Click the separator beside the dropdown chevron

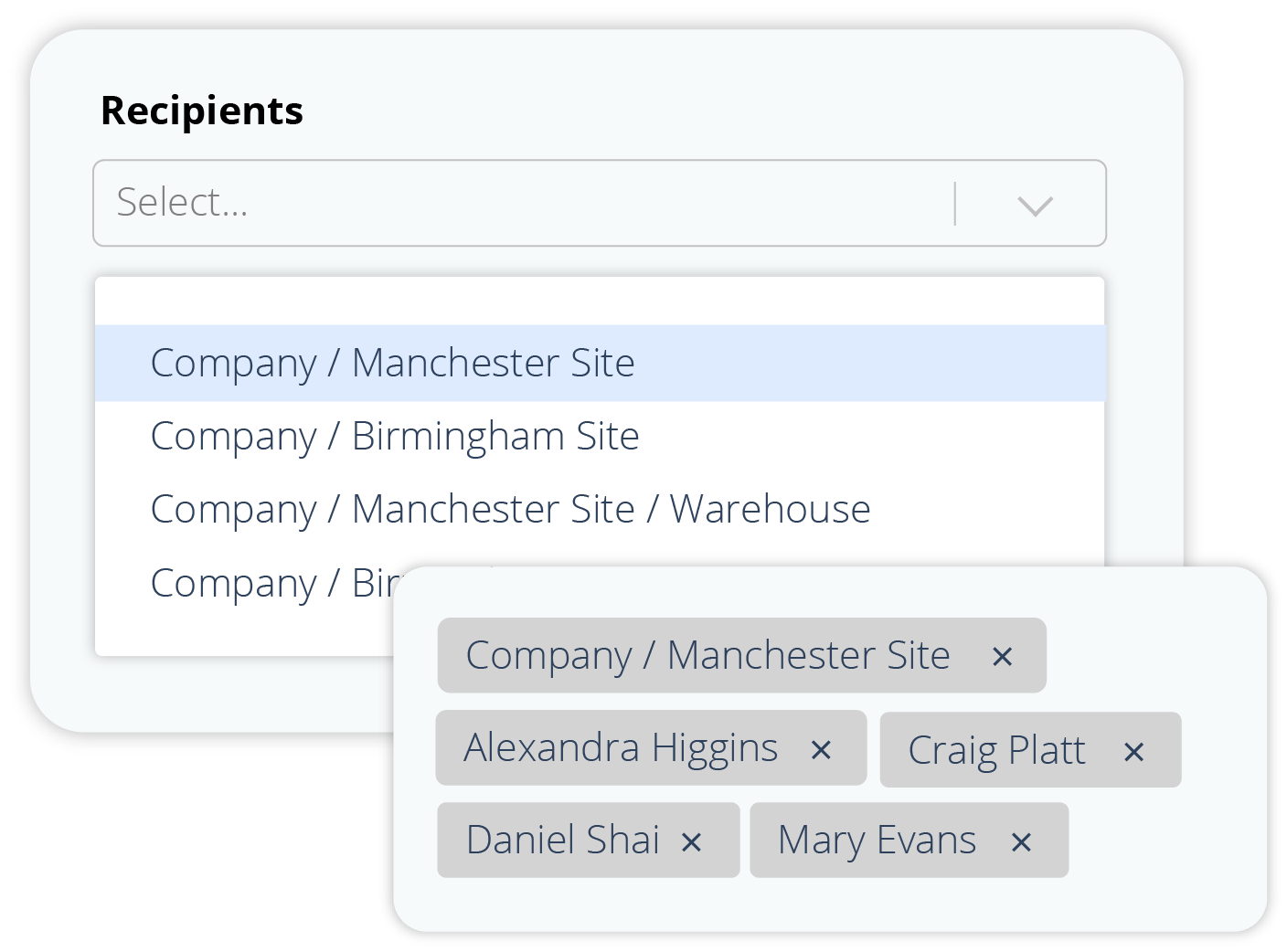[954, 204]
